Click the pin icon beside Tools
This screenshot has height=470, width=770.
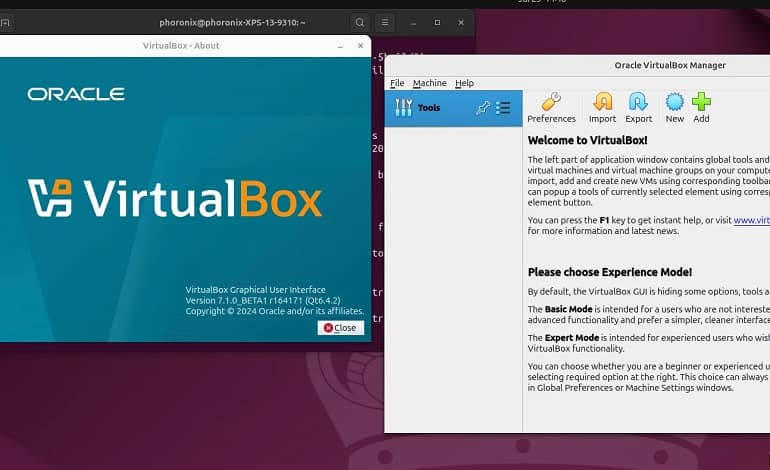[483, 108]
